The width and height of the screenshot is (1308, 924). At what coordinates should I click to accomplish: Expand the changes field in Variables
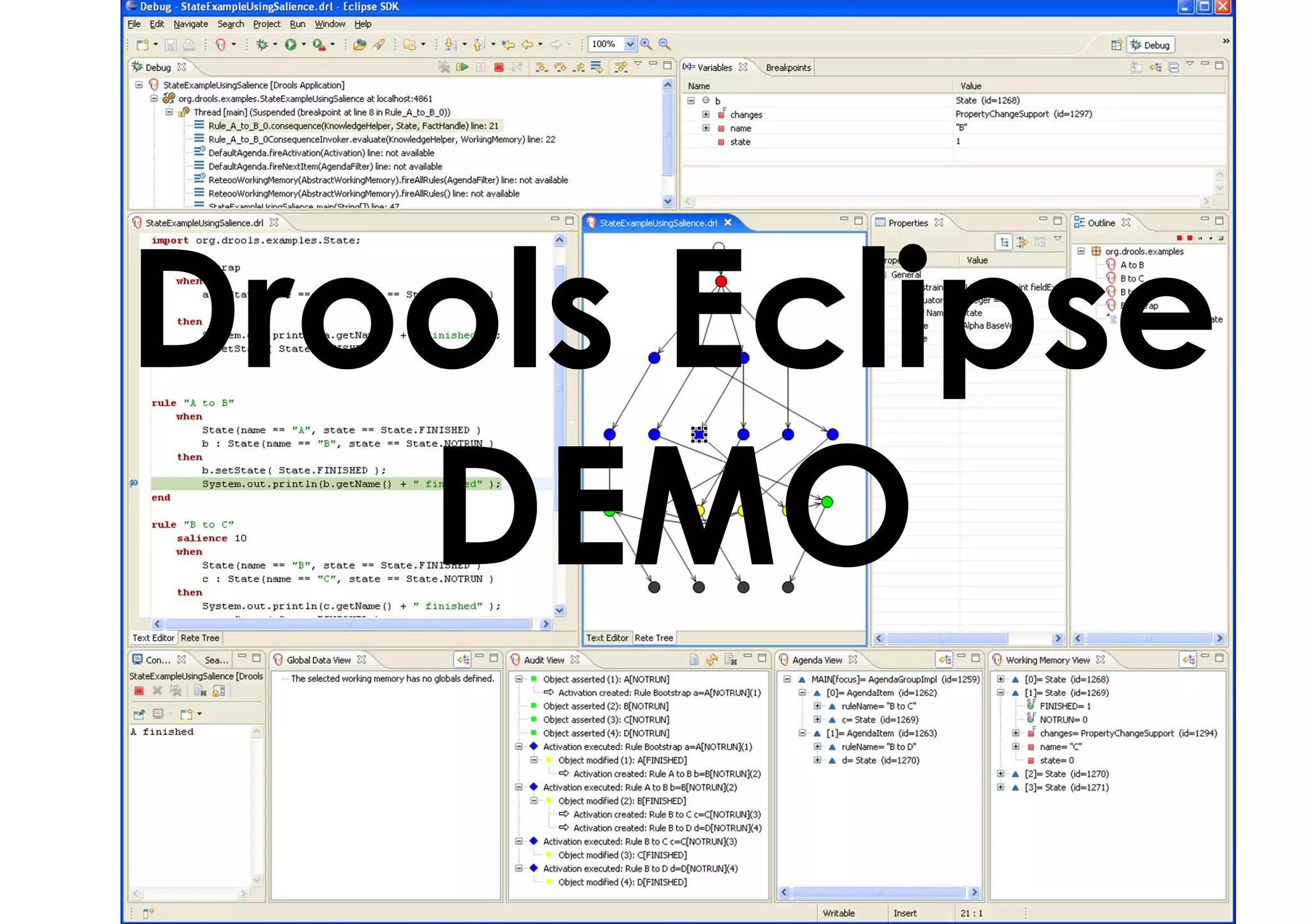point(706,114)
